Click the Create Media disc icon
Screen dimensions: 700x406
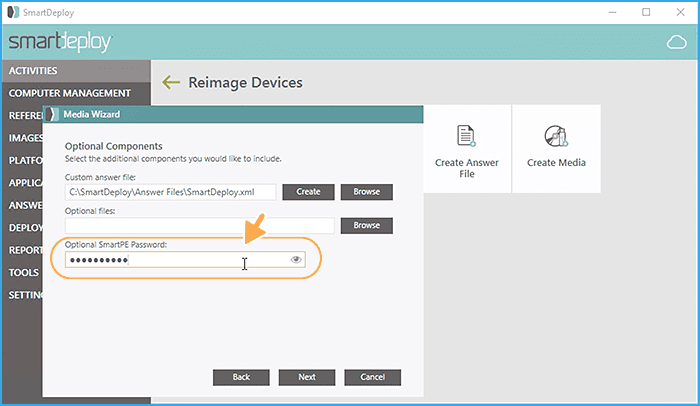click(x=556, y=136)
